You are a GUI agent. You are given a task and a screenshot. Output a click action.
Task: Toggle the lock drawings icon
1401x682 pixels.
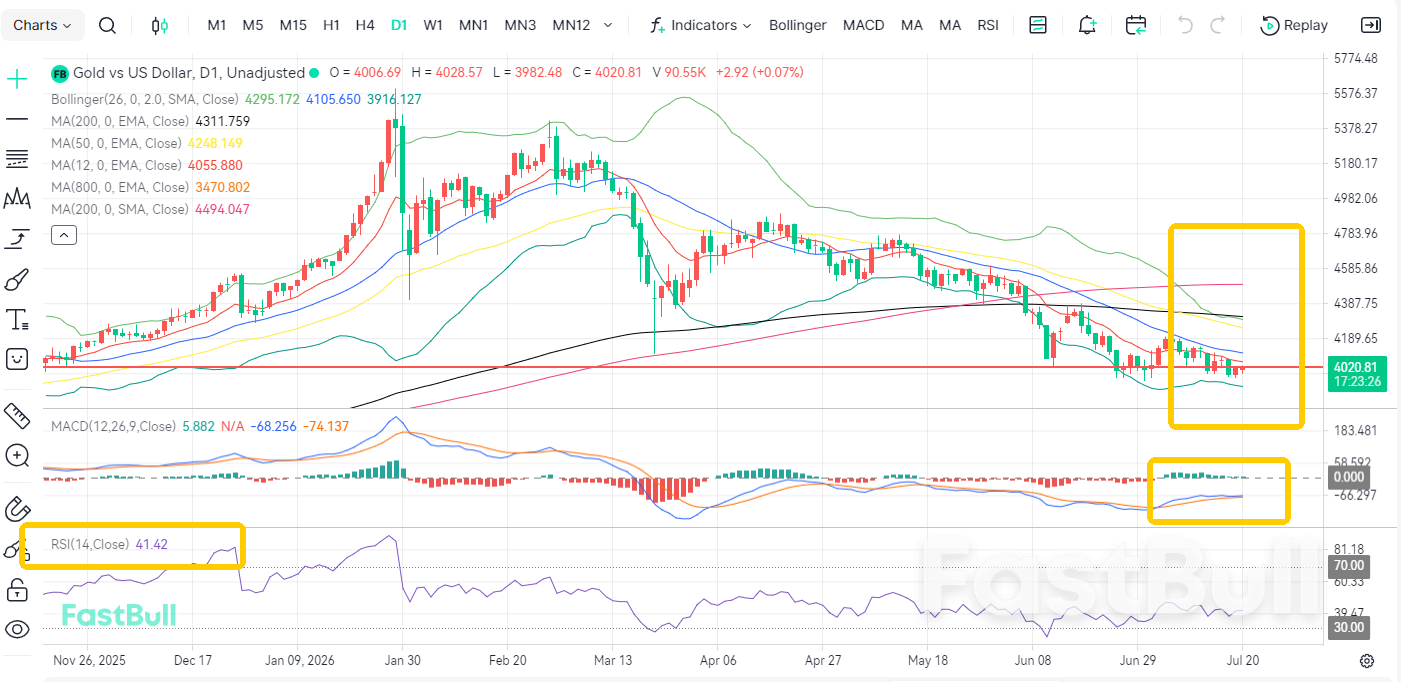pos(17,590)
